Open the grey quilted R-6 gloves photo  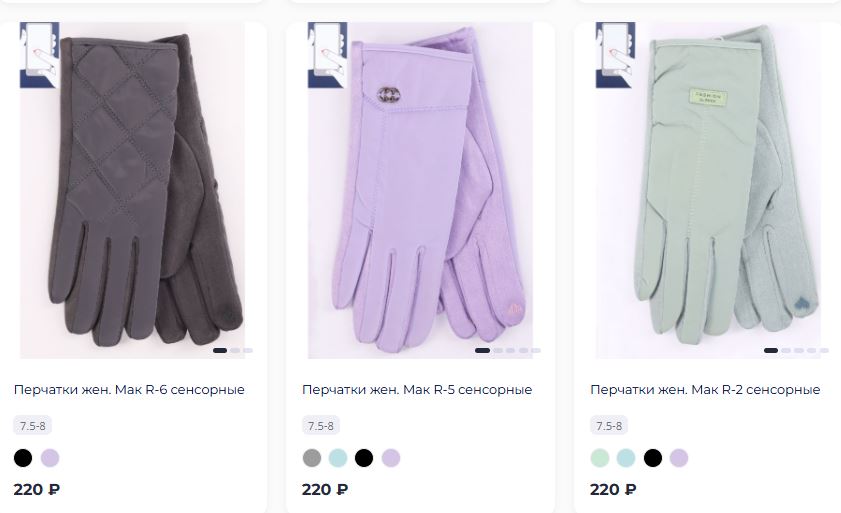132,190
